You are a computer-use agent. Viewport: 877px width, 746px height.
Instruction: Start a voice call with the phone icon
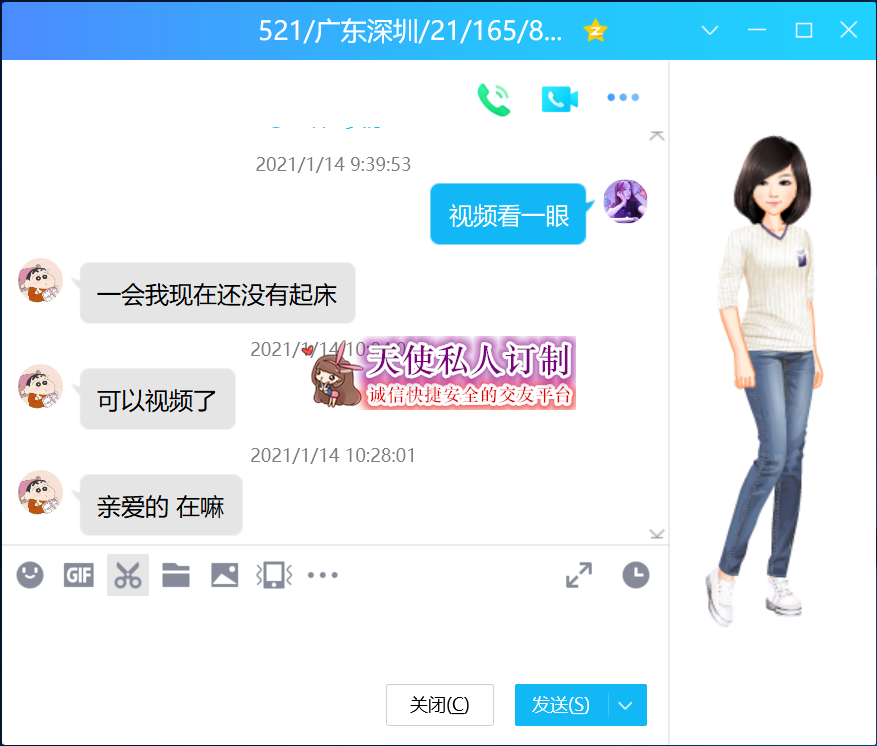(494, 98)
